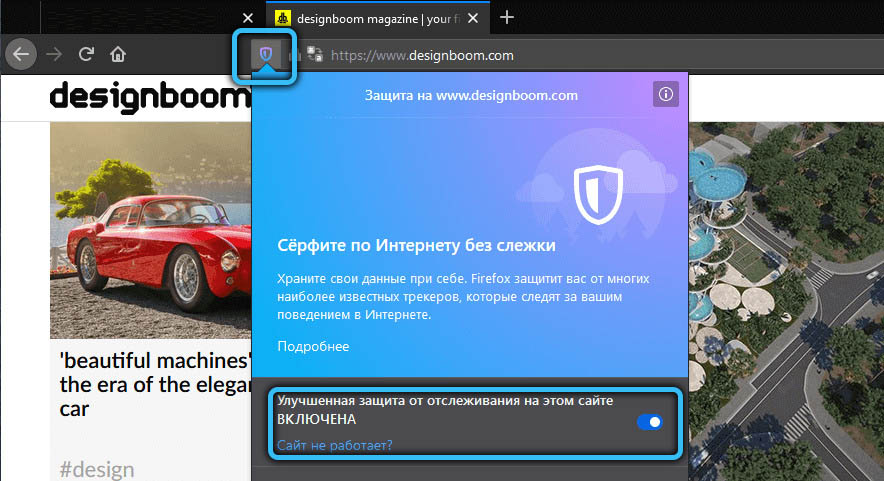Click the 'Подробнее' learn more link
Viewport: 884px width, 481px height.
click(313, 346)
